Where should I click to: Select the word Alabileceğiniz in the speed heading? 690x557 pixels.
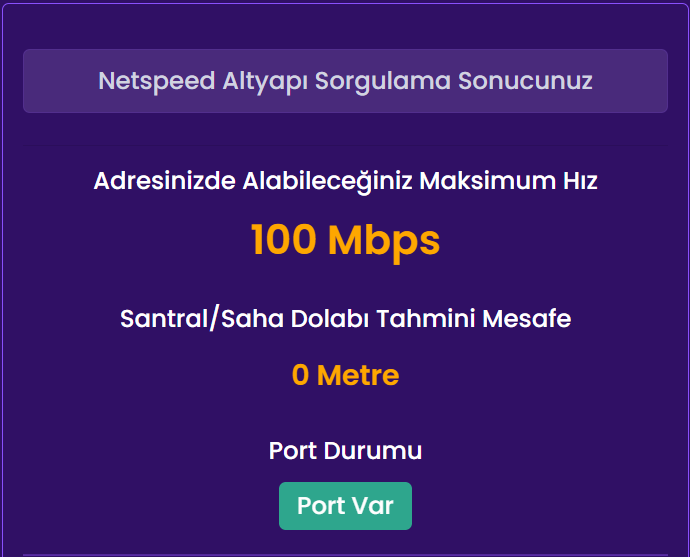328,182
